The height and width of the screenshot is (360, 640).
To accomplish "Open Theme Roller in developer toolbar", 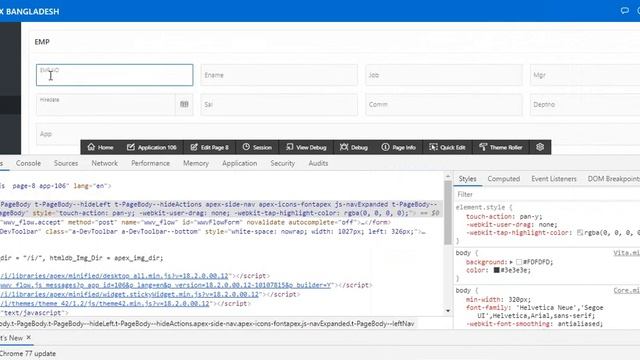I will (x=500, y=147).
